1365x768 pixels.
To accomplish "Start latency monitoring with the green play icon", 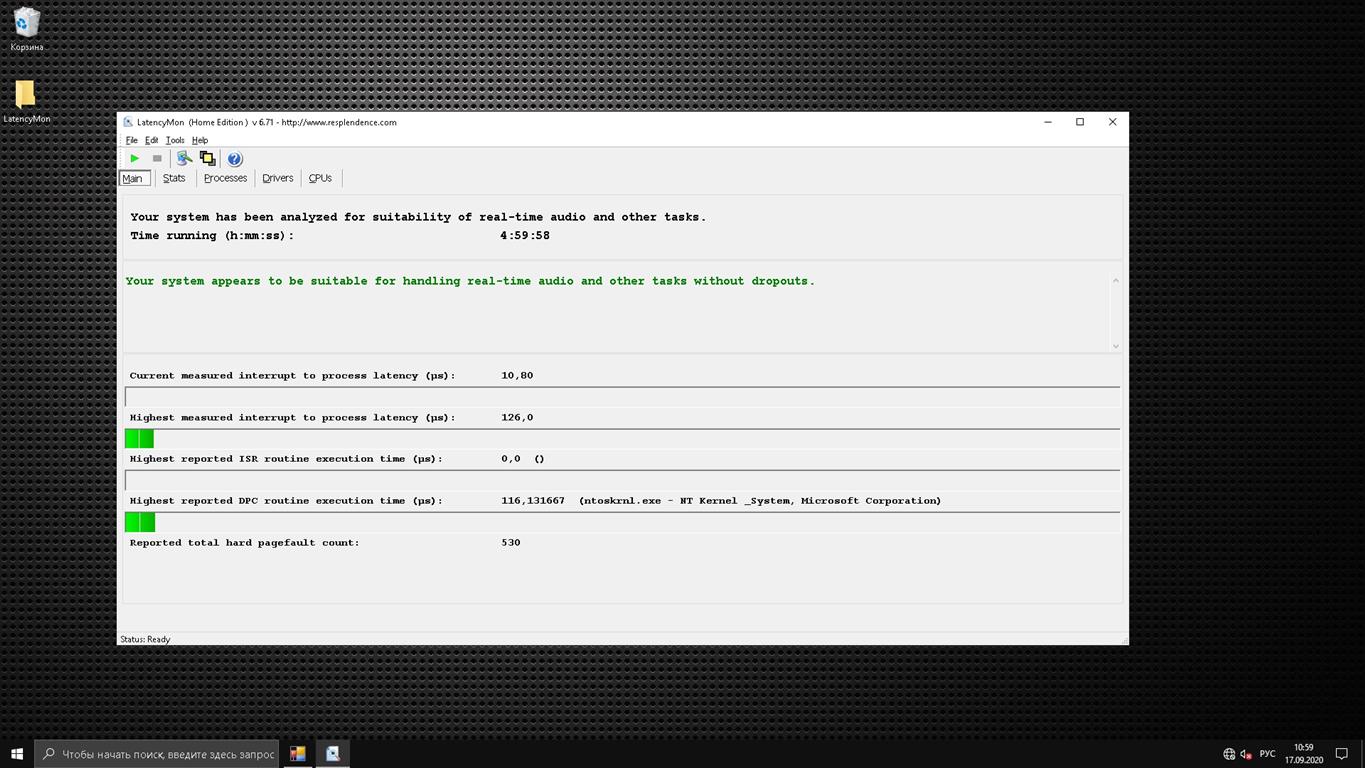I will coord(134,158).
